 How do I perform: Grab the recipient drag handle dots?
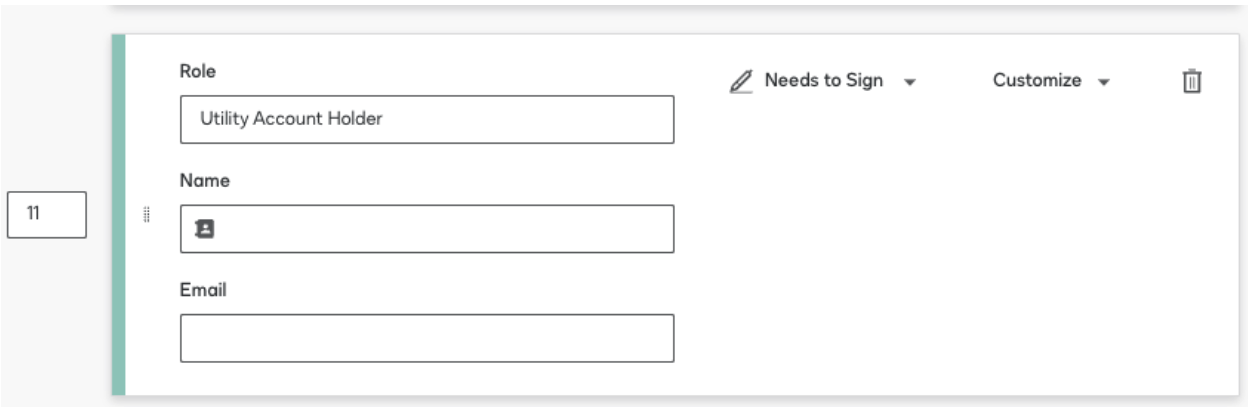146,214
